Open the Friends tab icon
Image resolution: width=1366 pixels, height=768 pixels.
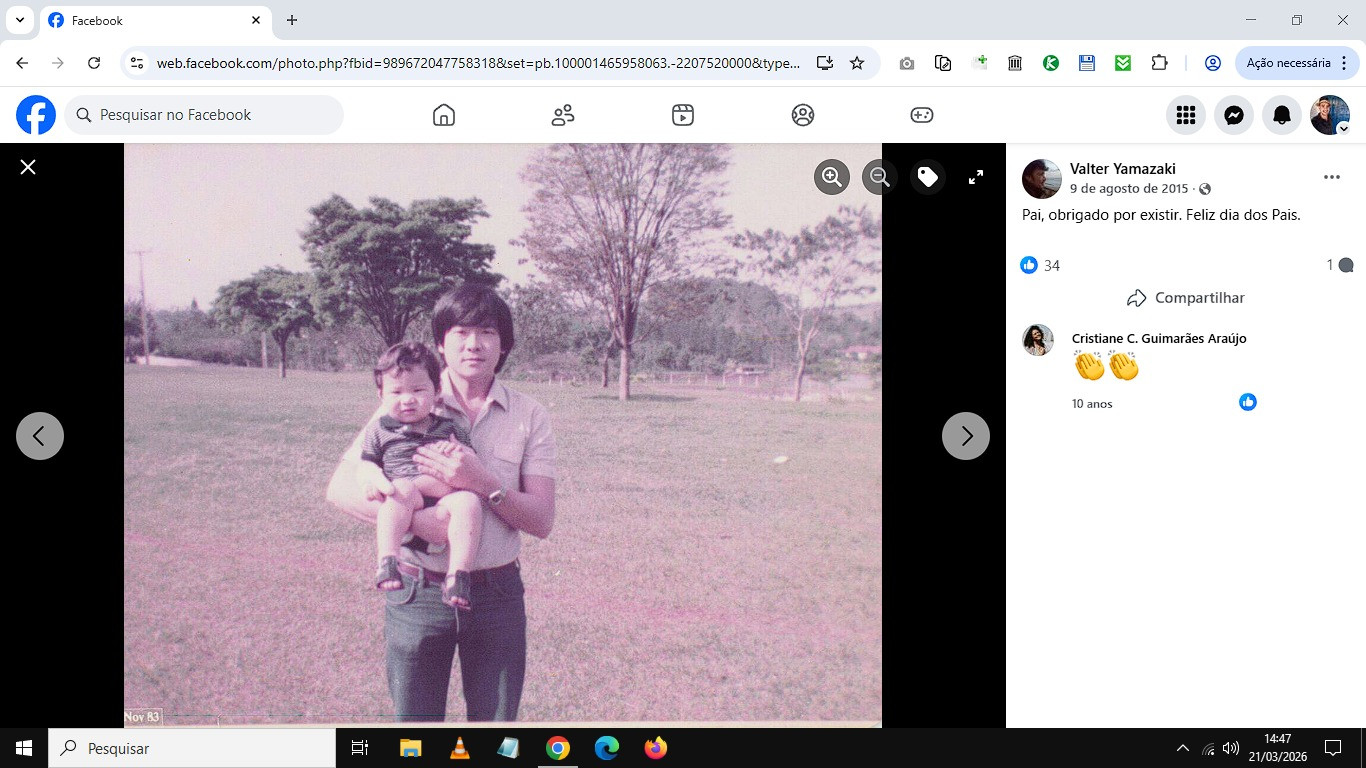[x=563, y=115]
